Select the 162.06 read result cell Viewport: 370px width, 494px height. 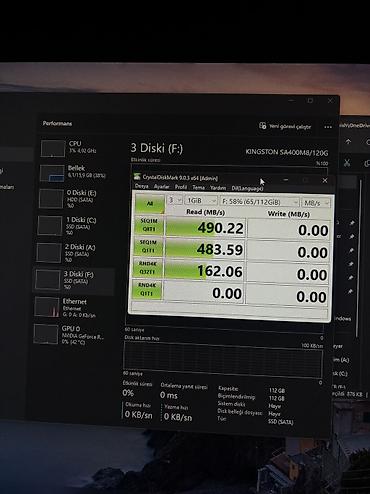pyautogui.click(x=204, y=271)
